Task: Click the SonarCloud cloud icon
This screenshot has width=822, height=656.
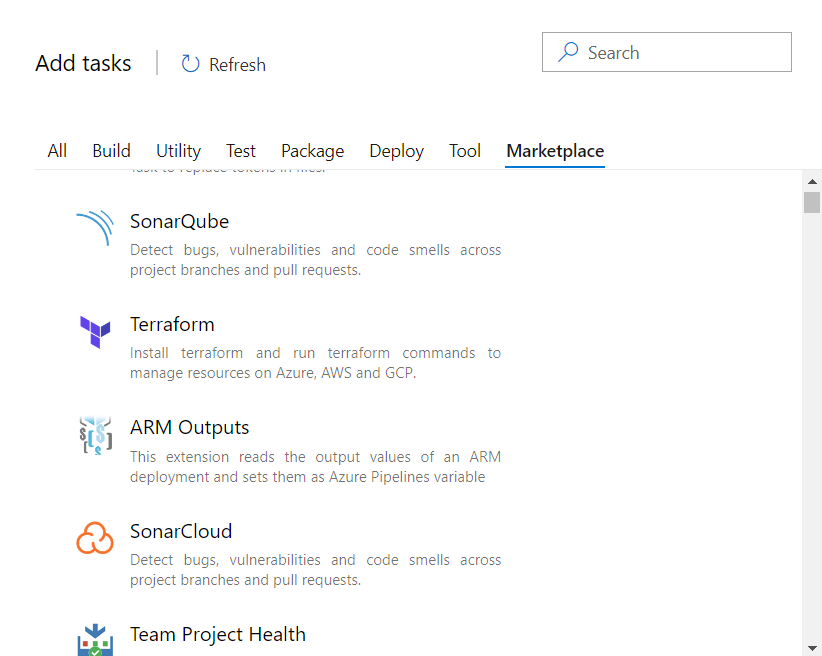Action: coord(95,538)
